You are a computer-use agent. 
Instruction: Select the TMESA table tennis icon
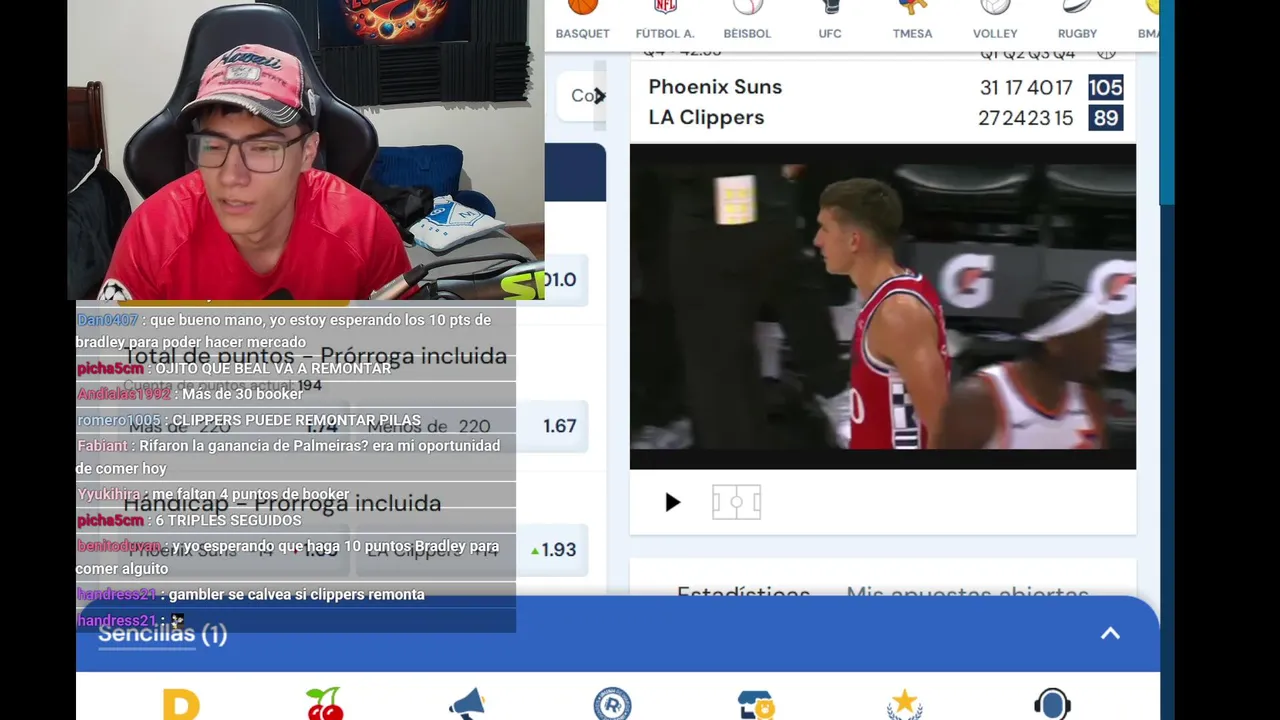[912, 20]
